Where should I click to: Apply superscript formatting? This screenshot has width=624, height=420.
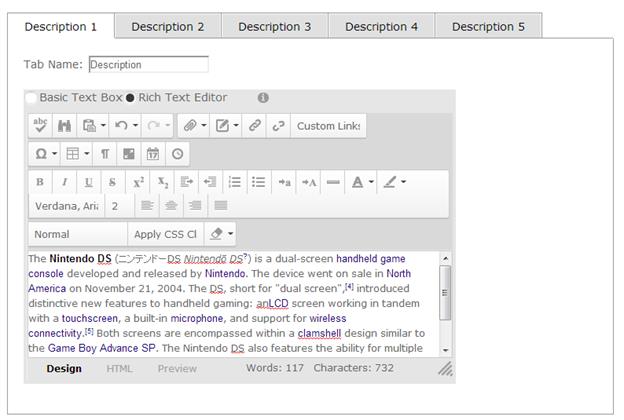[138, 182]
